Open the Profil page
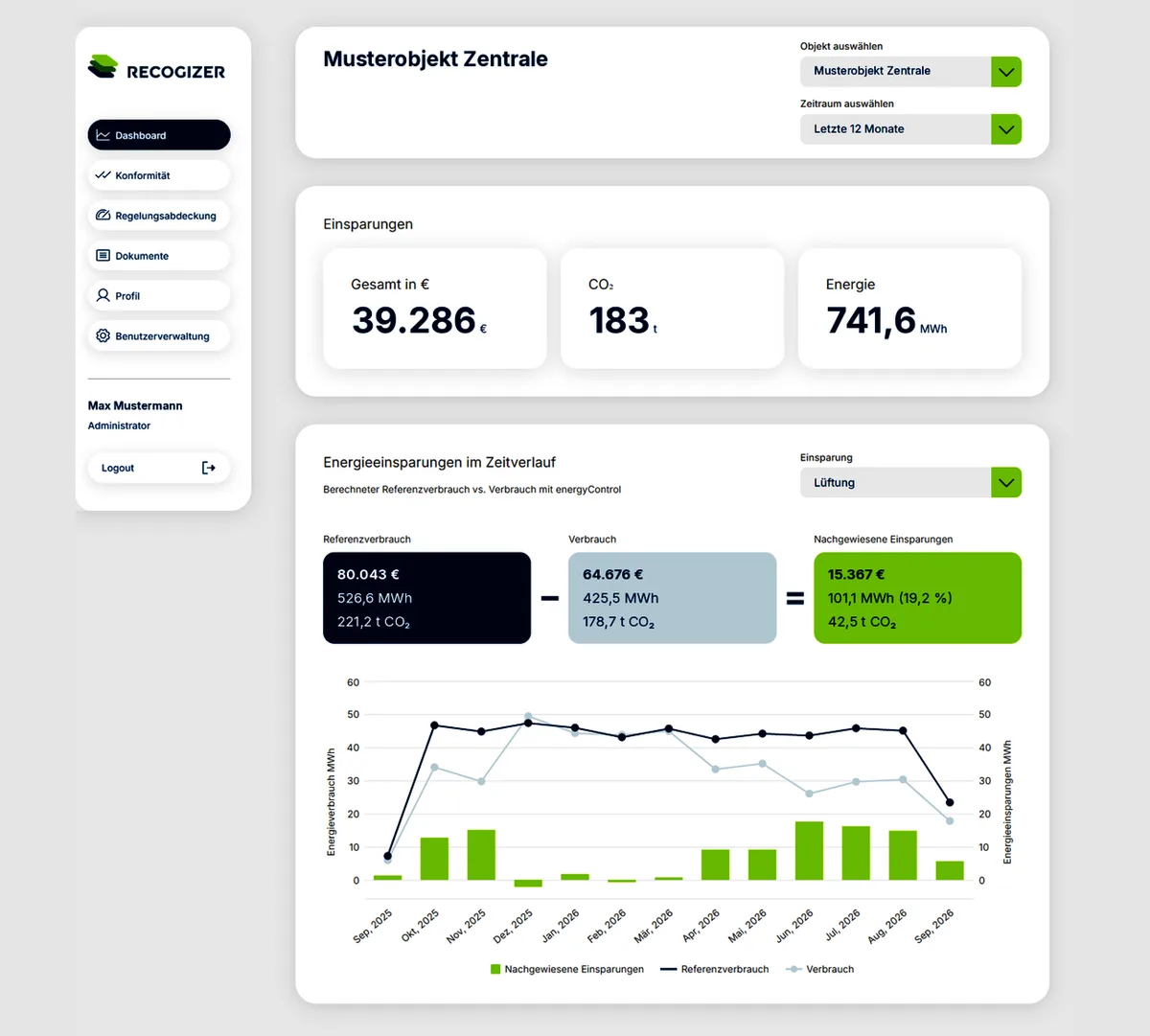The height and width of the screenshot is (1036, 1150). click(x=159, y=296)
